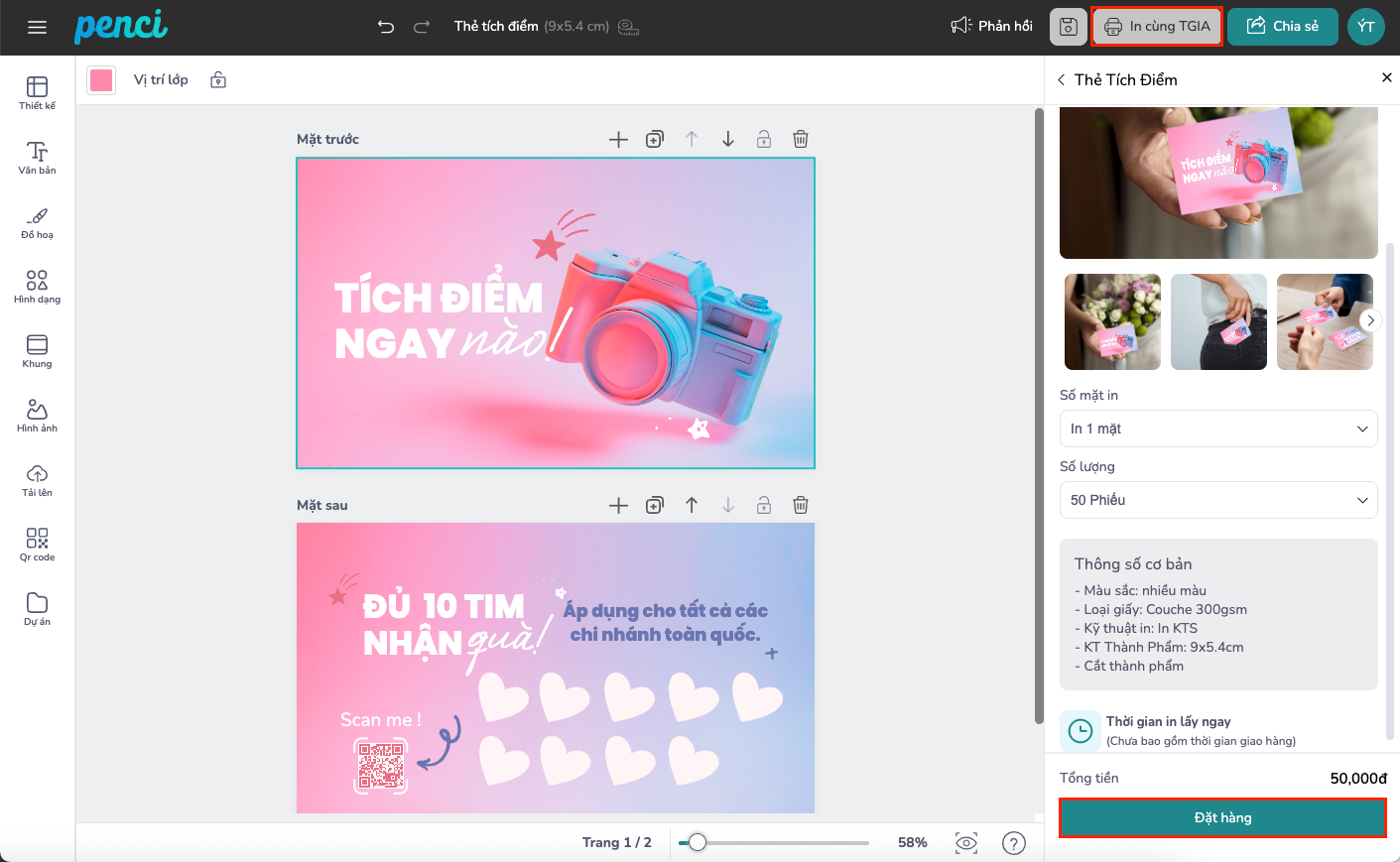Open the hamburger main menu
1400x862 pixels.
(x=37, y=27)
